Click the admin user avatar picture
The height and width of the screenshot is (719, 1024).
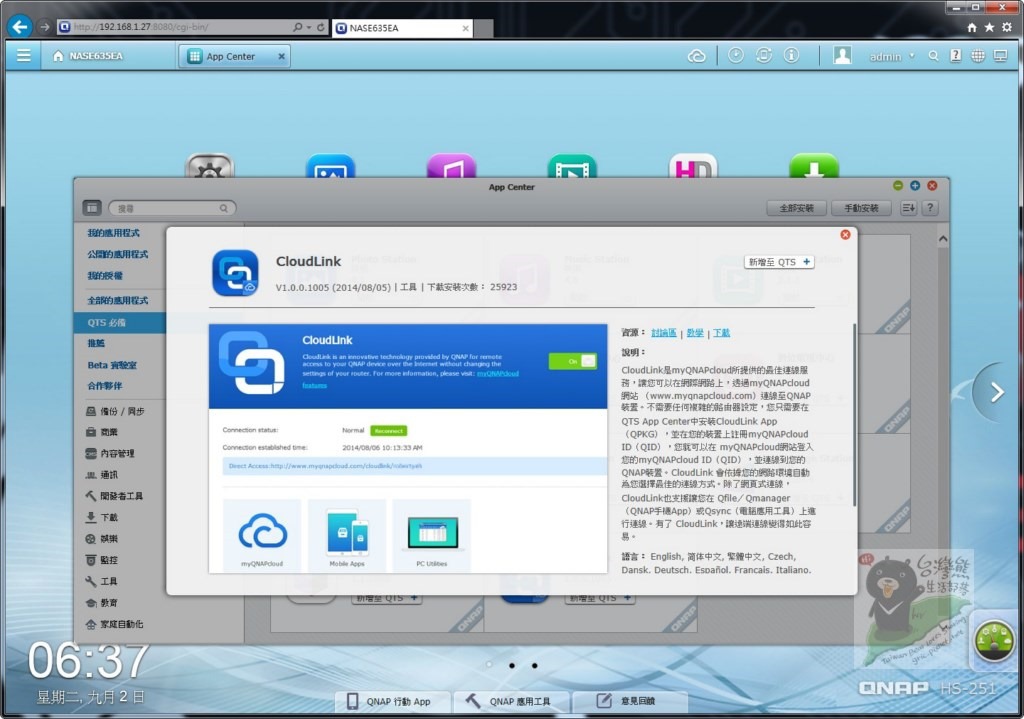click(842, 56)
